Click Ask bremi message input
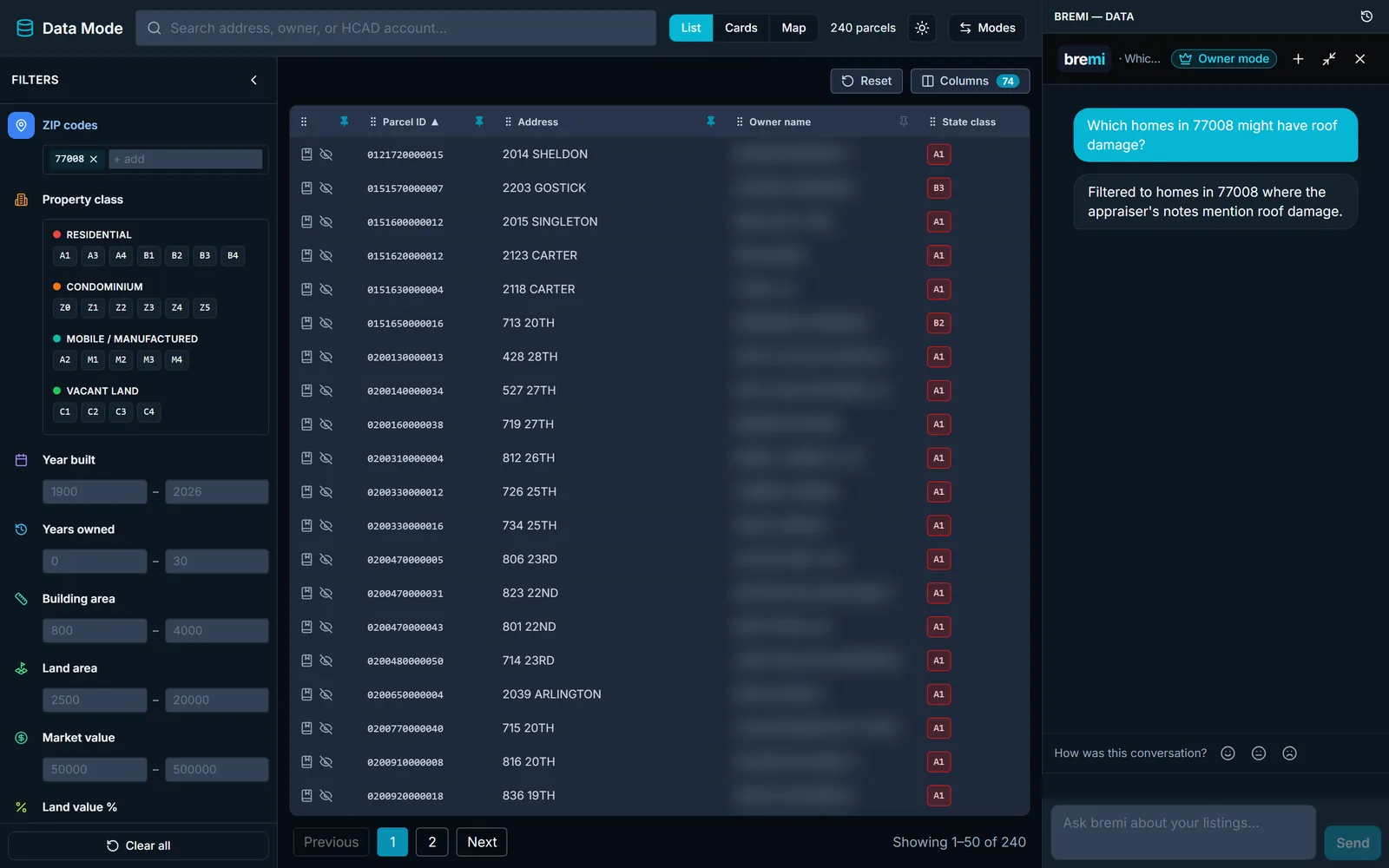1389x868 pixels. pos(1183,832)
